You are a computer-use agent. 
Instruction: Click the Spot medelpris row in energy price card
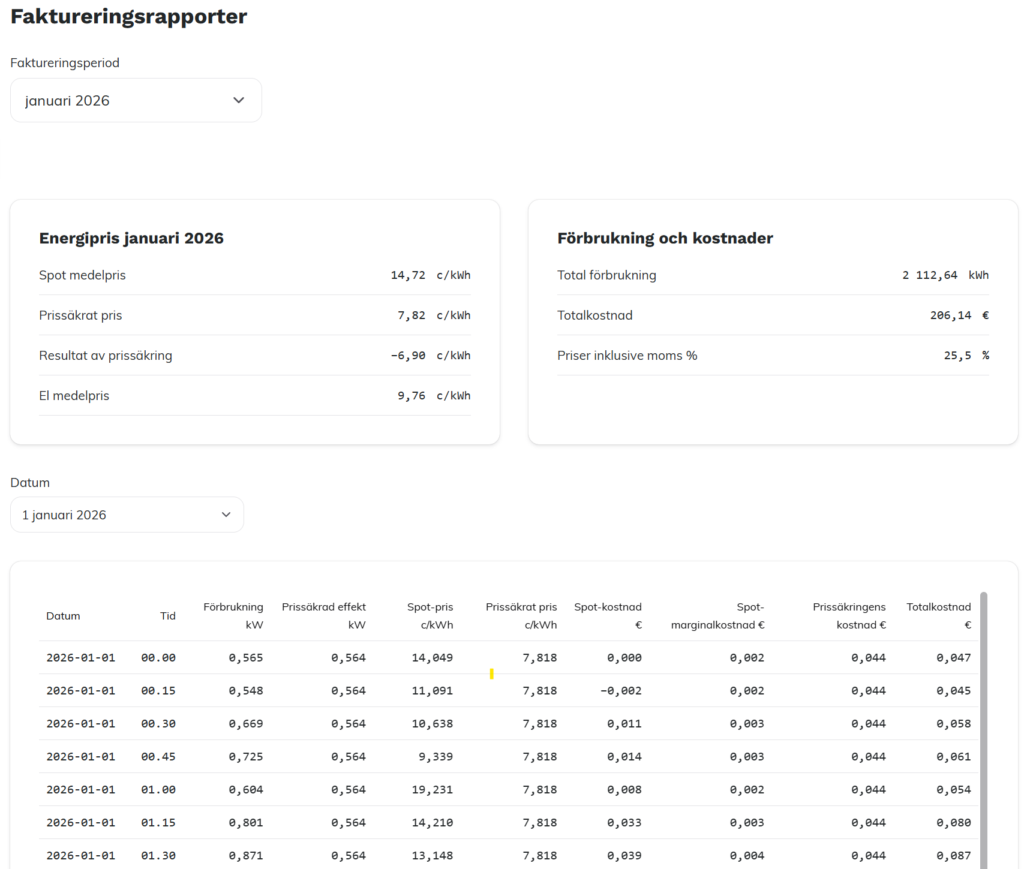[x=254, y=275]
